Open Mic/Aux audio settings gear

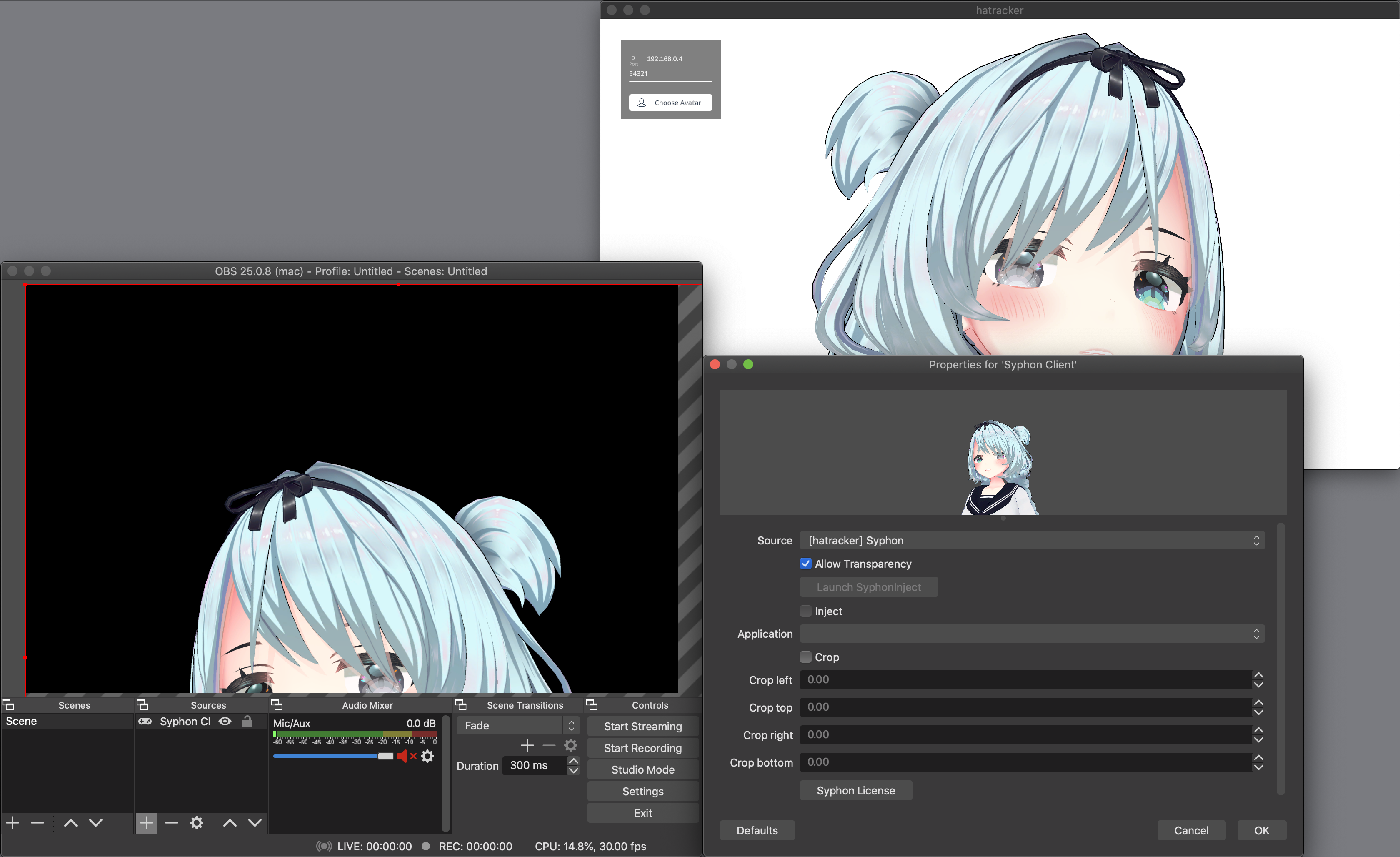(x=428, y=756)
